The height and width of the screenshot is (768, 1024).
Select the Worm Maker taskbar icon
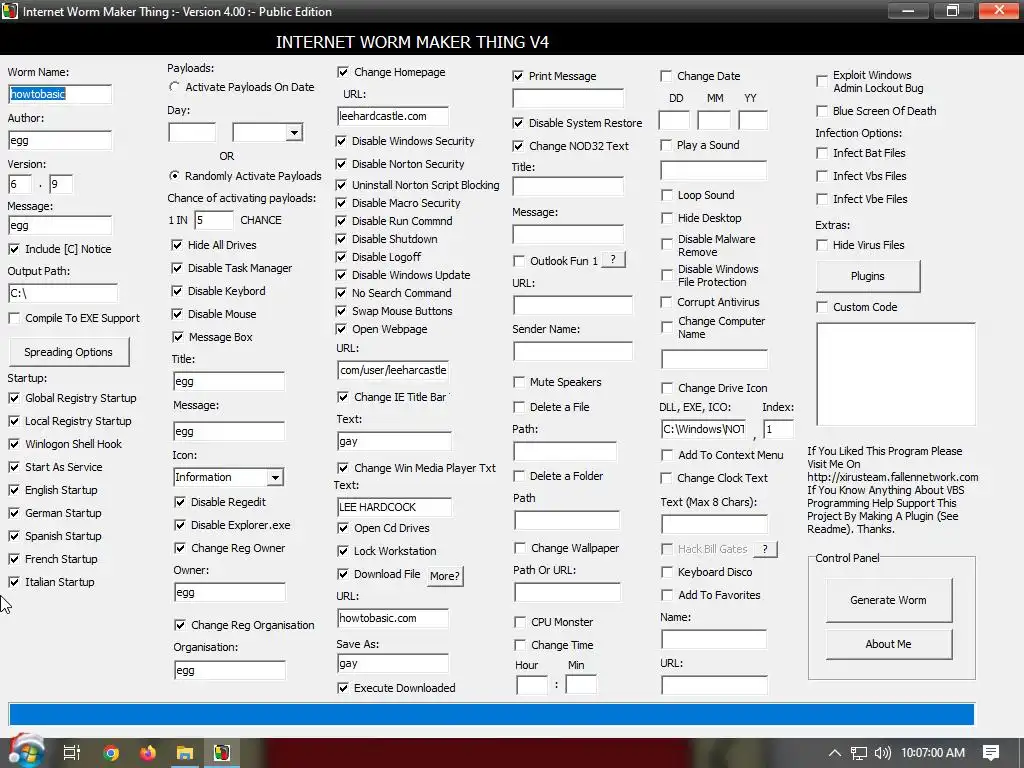click(x=222, y=753)
